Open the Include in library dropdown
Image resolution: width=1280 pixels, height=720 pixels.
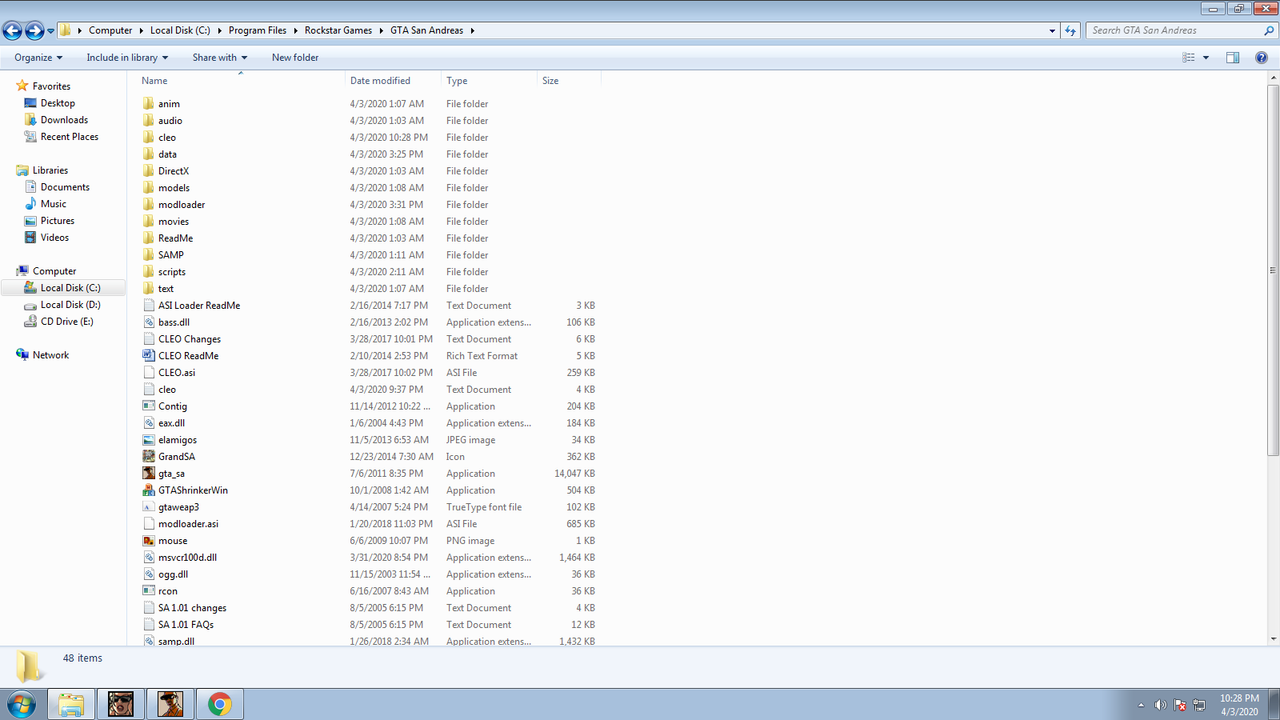tap(127, 58)
